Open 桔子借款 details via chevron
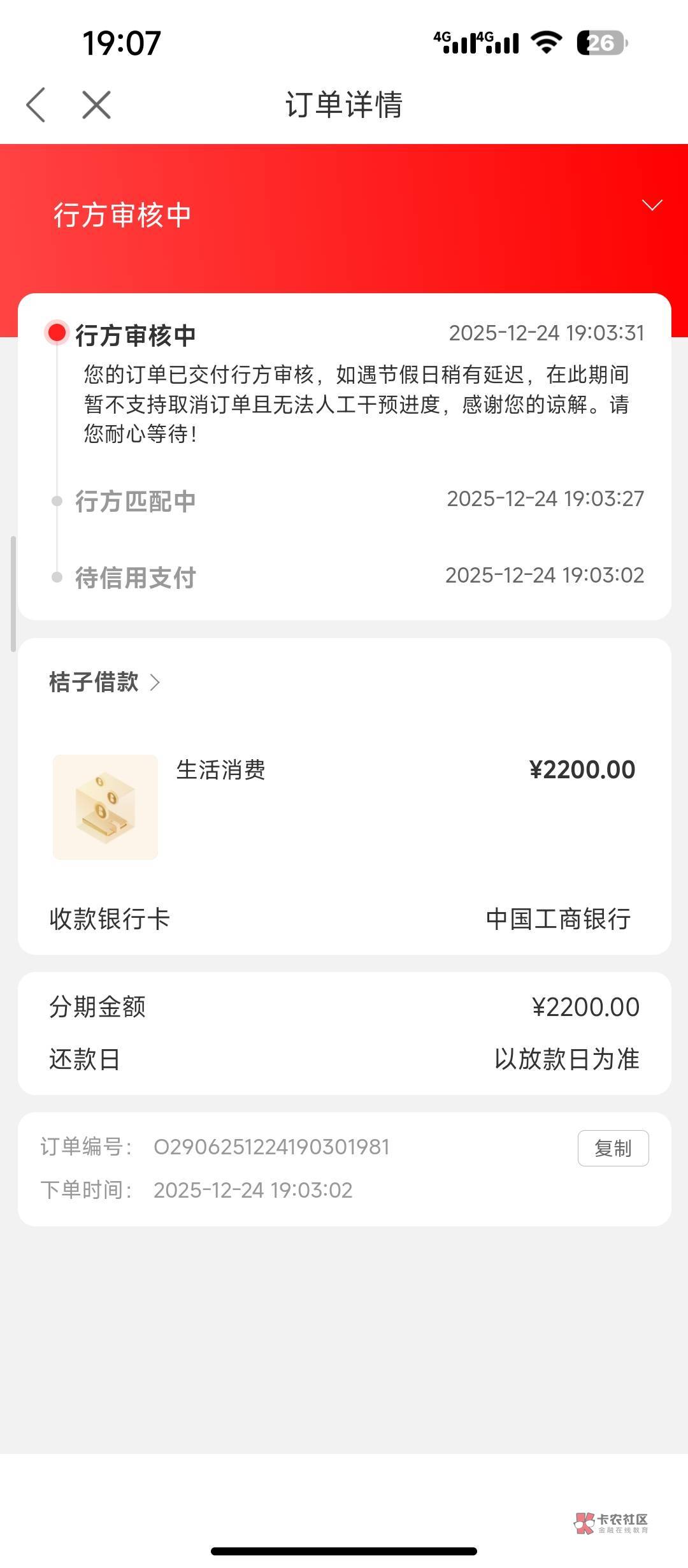688x1568 pixels. click(x=155, y=683)
